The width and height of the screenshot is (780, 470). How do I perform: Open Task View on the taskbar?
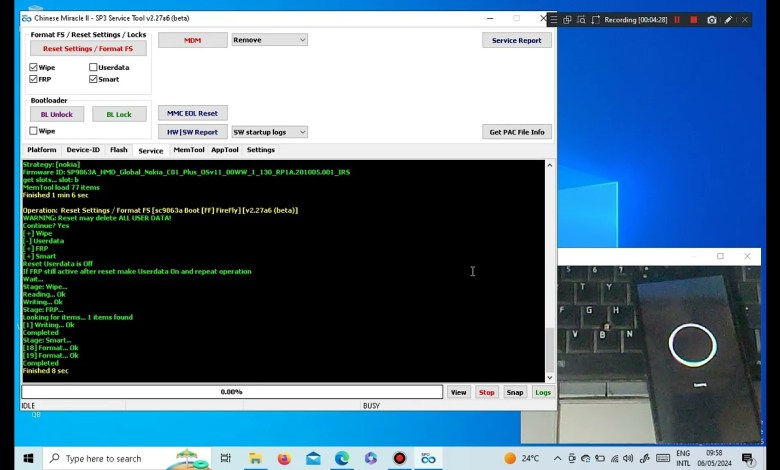click(225, 458)
